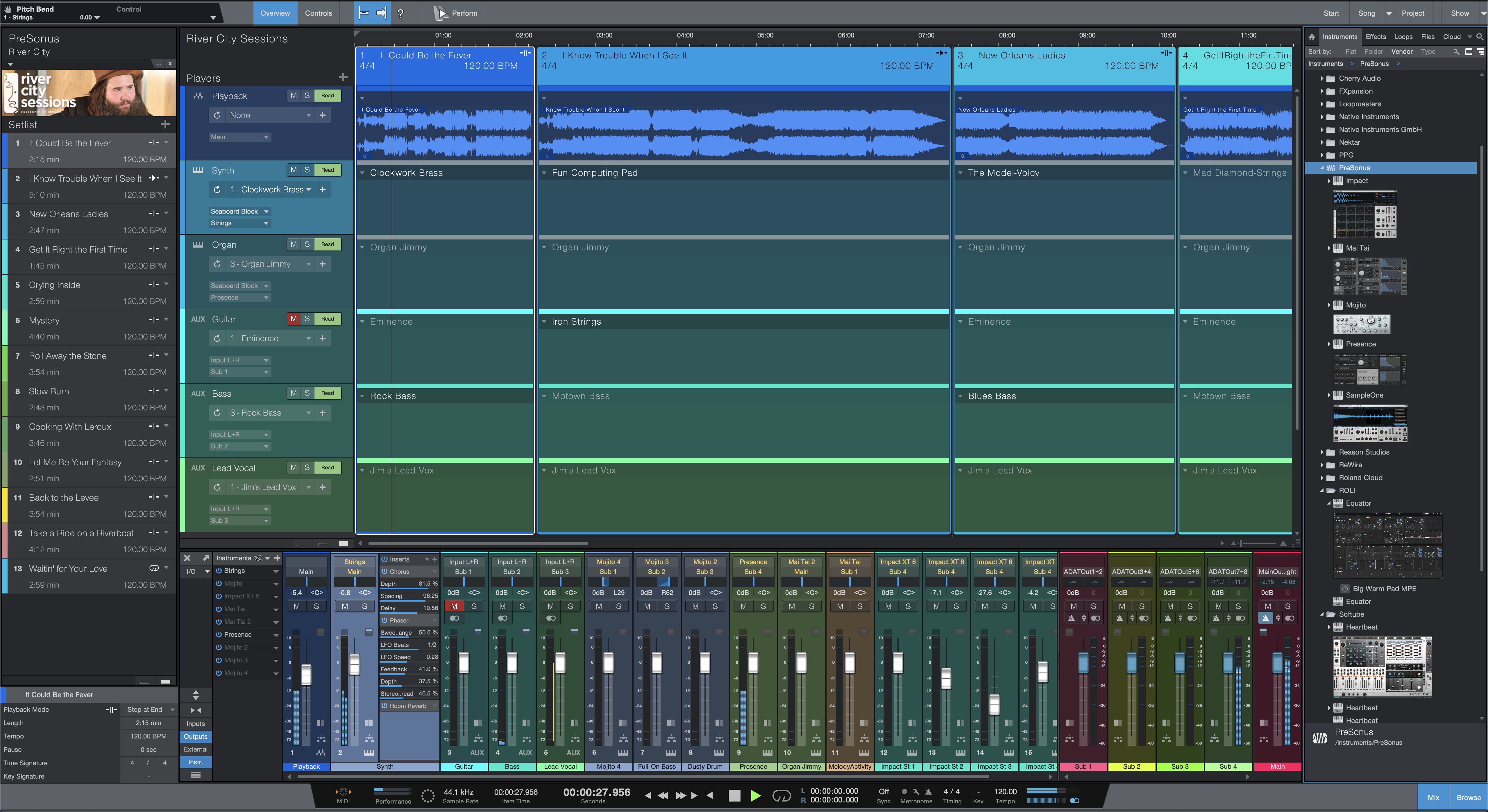Add a song to the Setlist plus icon
The height and width of the screenshot is (812, 1488).
(x=165, y=124)
